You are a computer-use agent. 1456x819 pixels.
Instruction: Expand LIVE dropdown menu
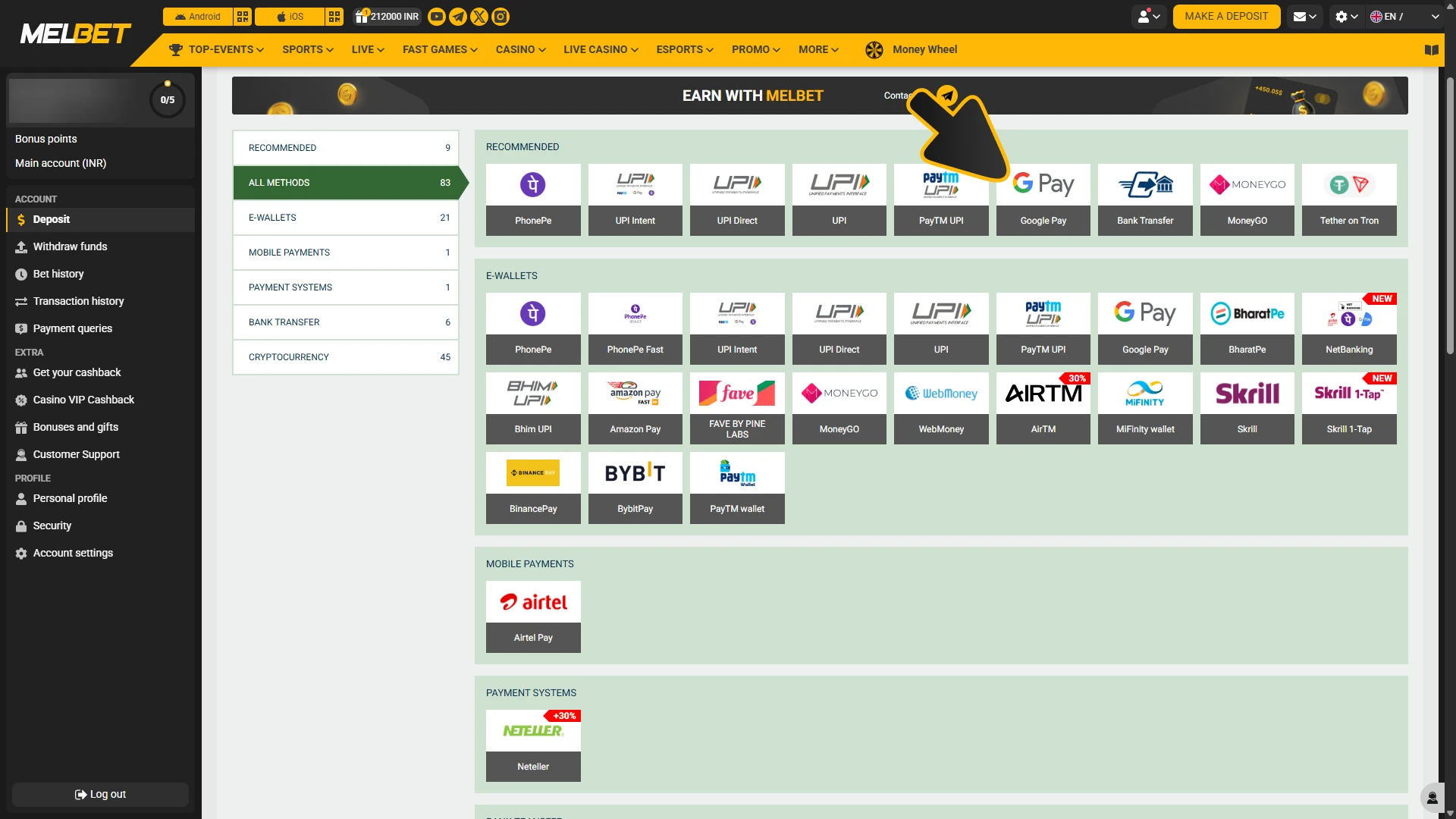[x=368, y=50]
